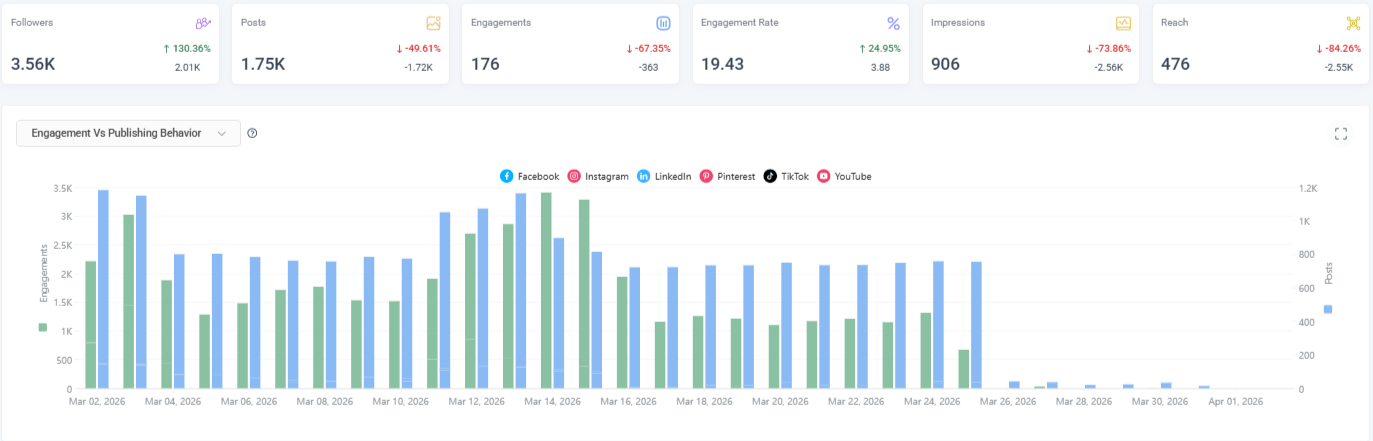Click the Impressions delta -2.56K
This screenshot has height=441, width=1373.
tap(1109, 68)
